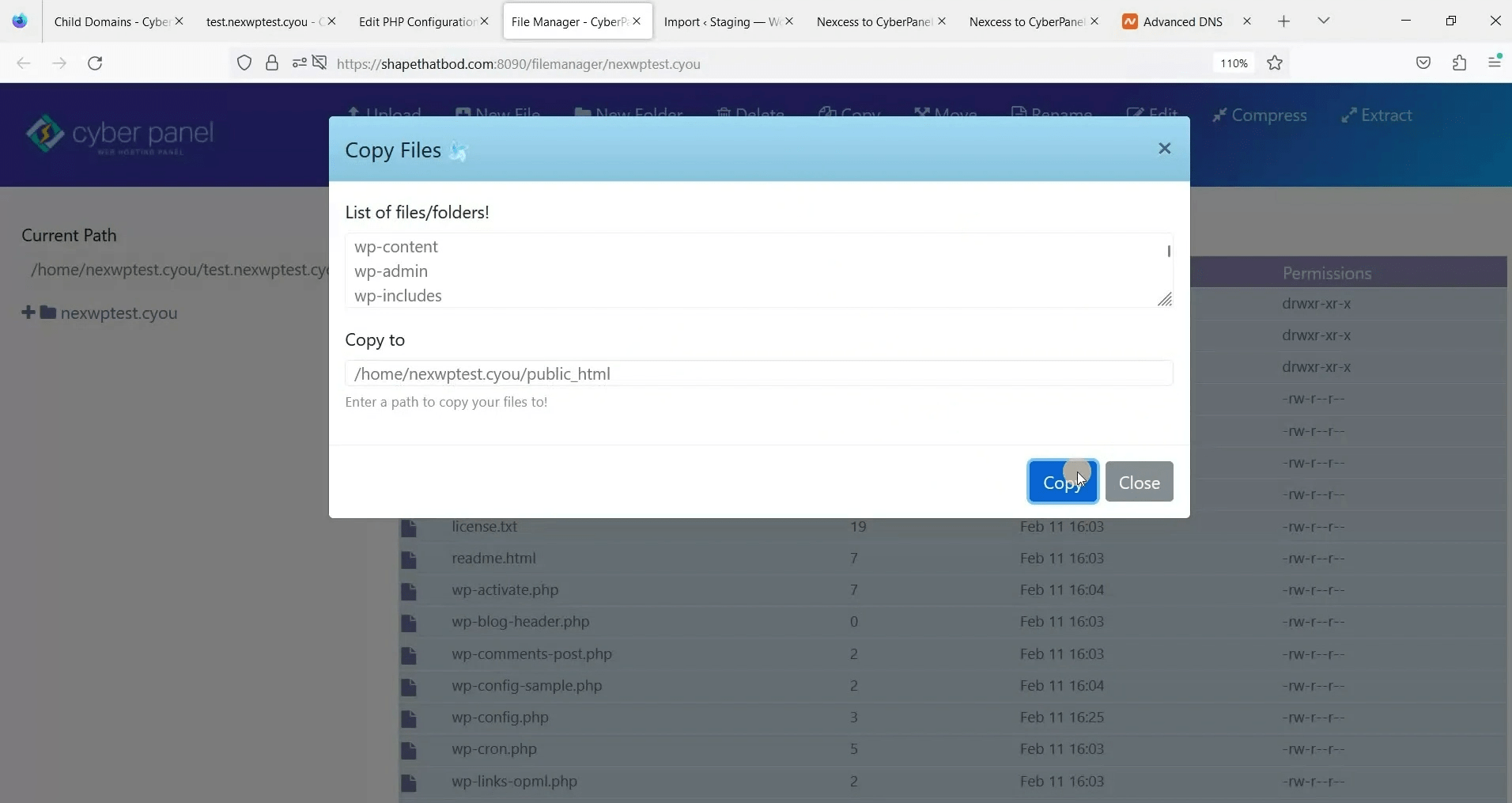The width and height of the screenshot is (1512, 803).
Task: Click file icon beside wp-blog-header.php
Action: click(x=409, y=623)
